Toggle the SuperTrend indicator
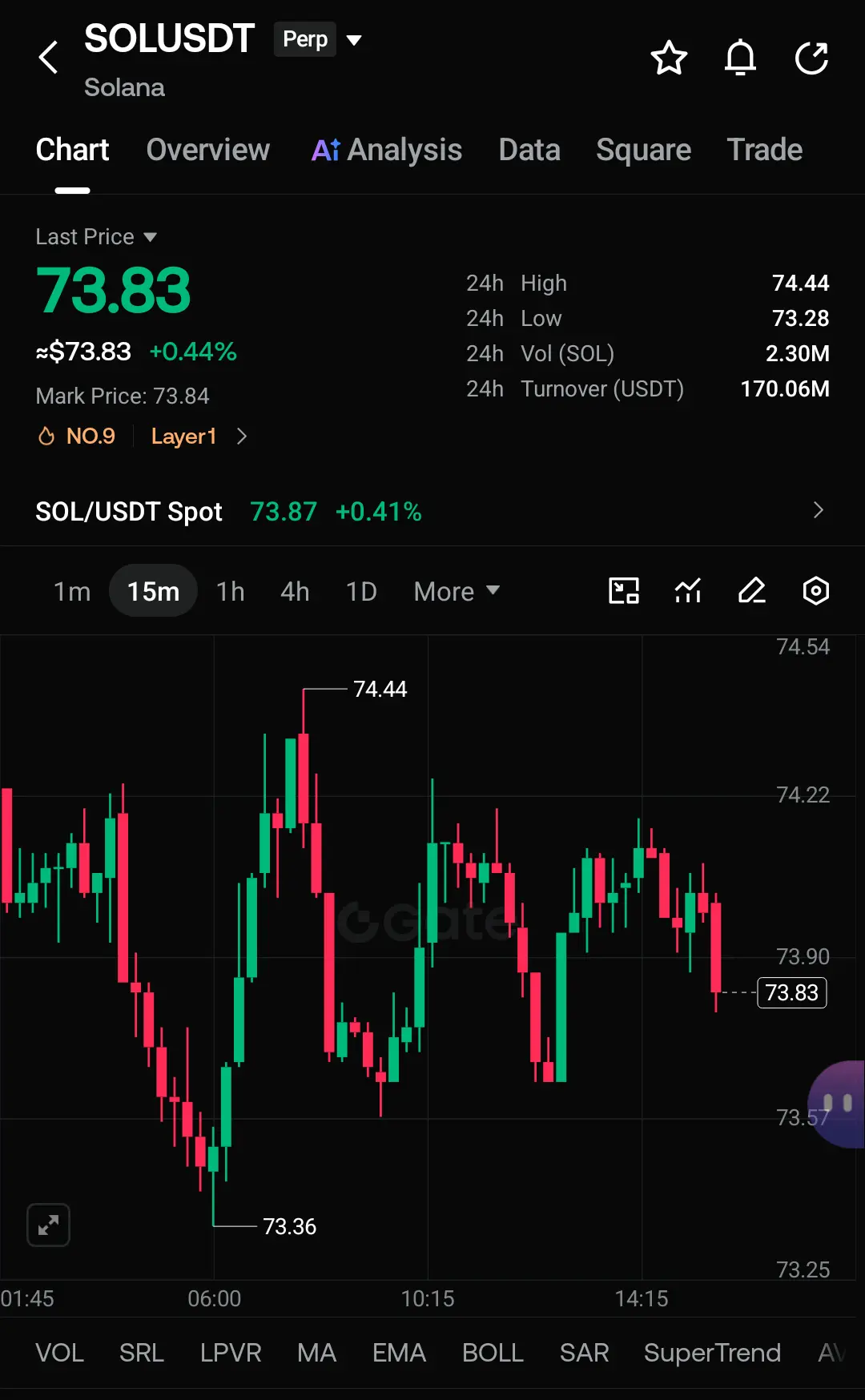The width and height of the screenshot is (865, 1400). pos(712,1353)
